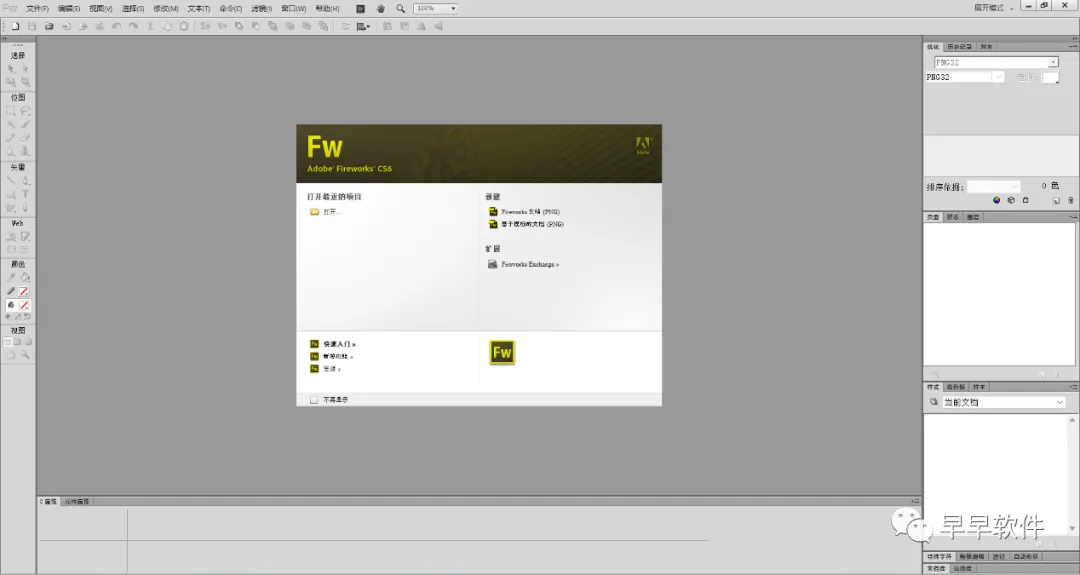
Task: Click the Open folder icon in toolbar
Action: click(x=49, y=26)
